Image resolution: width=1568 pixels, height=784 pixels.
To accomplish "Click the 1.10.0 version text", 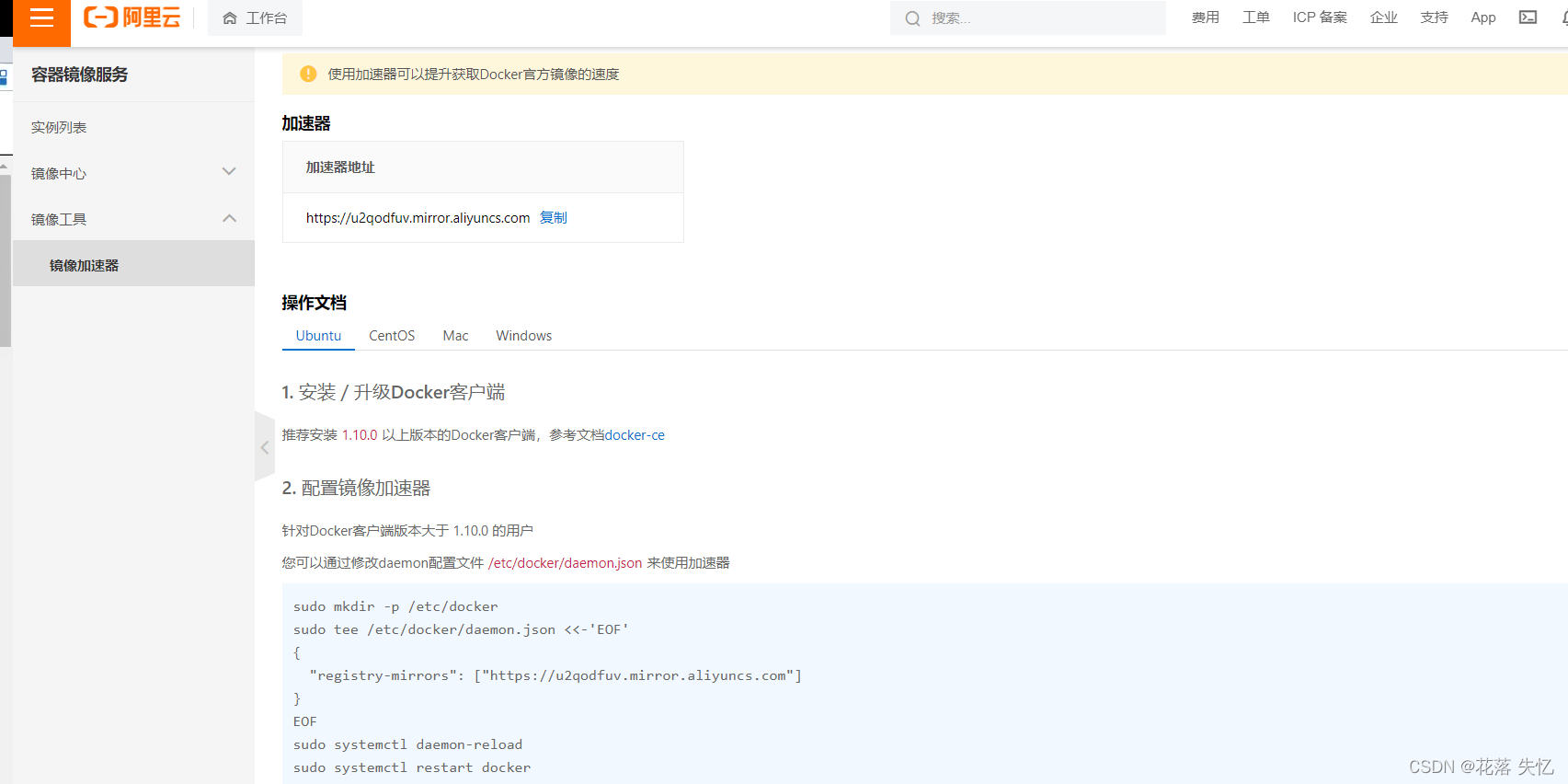I will click(x=360, y=434).
